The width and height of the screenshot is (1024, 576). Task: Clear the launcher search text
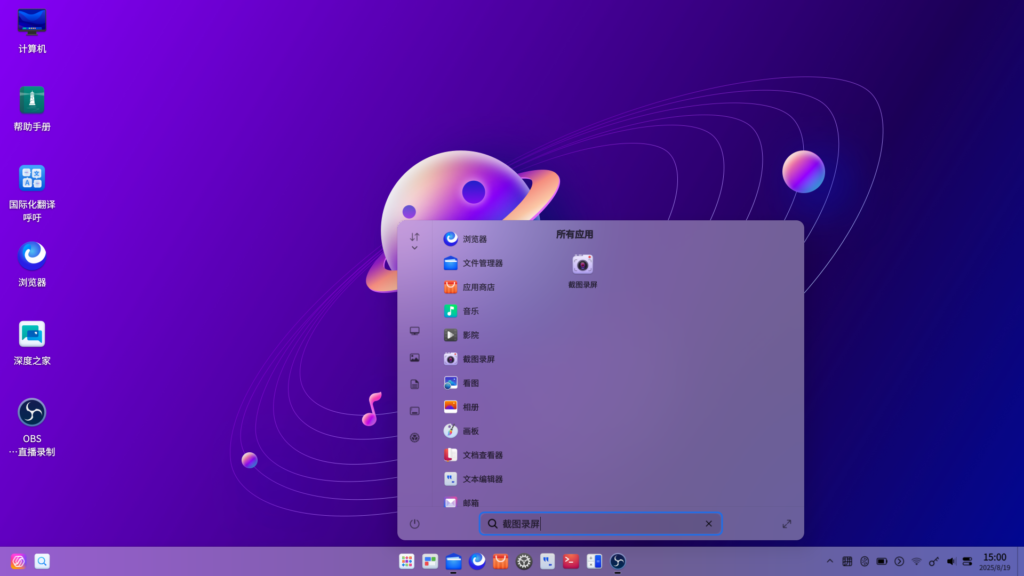(x=708, y=524)
